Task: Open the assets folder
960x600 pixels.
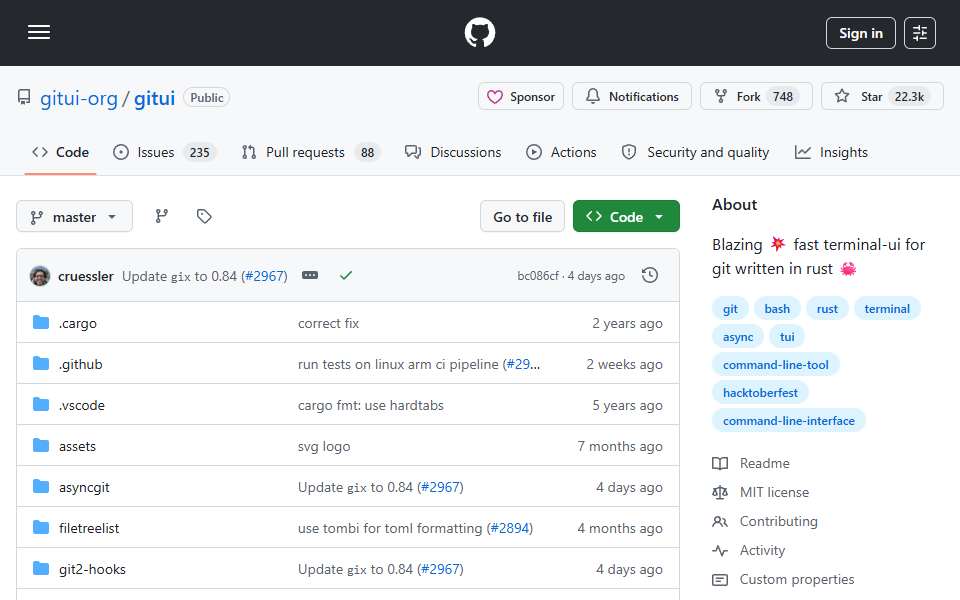Action: click(77, 446)
